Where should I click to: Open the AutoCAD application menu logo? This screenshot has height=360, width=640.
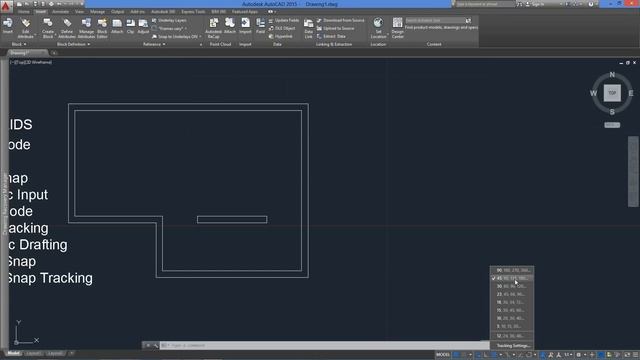5,6
